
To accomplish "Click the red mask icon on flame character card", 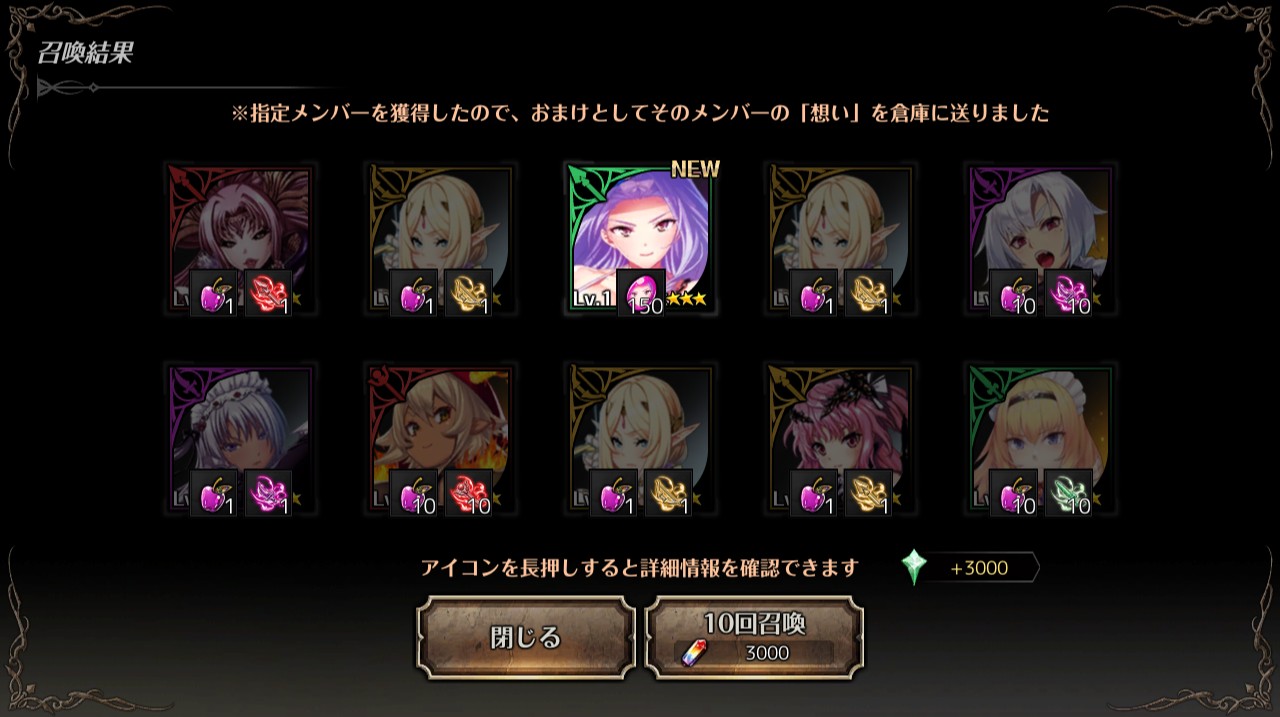I will (x=468, y=493).
